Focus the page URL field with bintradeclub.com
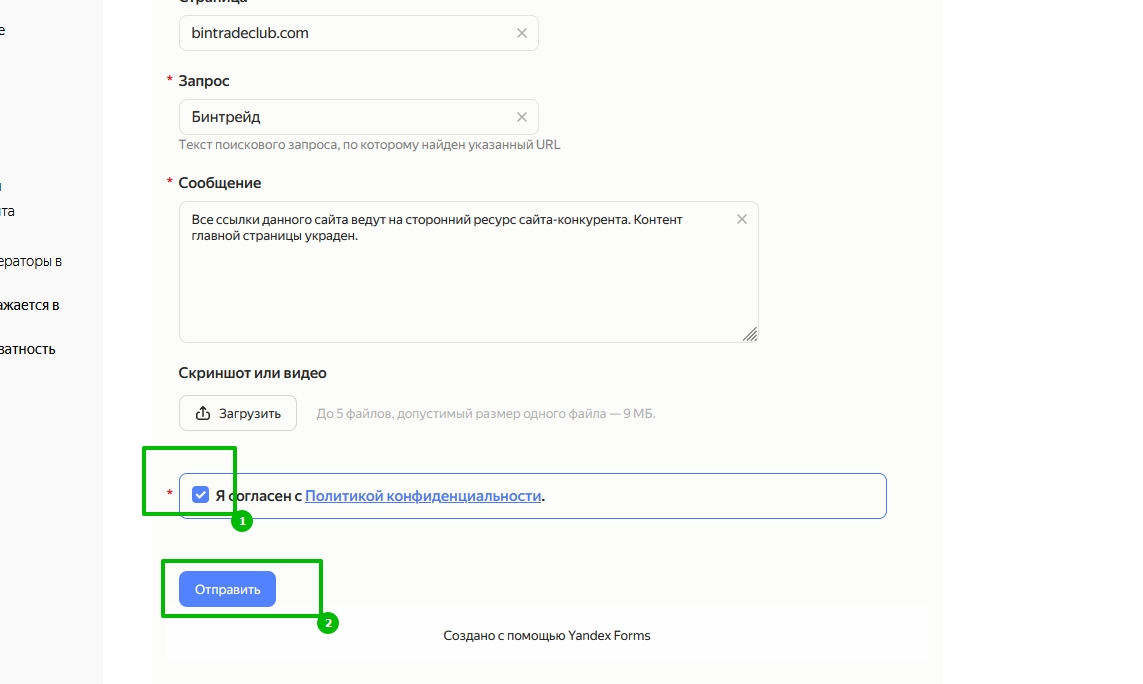Viewport: 1143px width, 684px height. [345, 33]
